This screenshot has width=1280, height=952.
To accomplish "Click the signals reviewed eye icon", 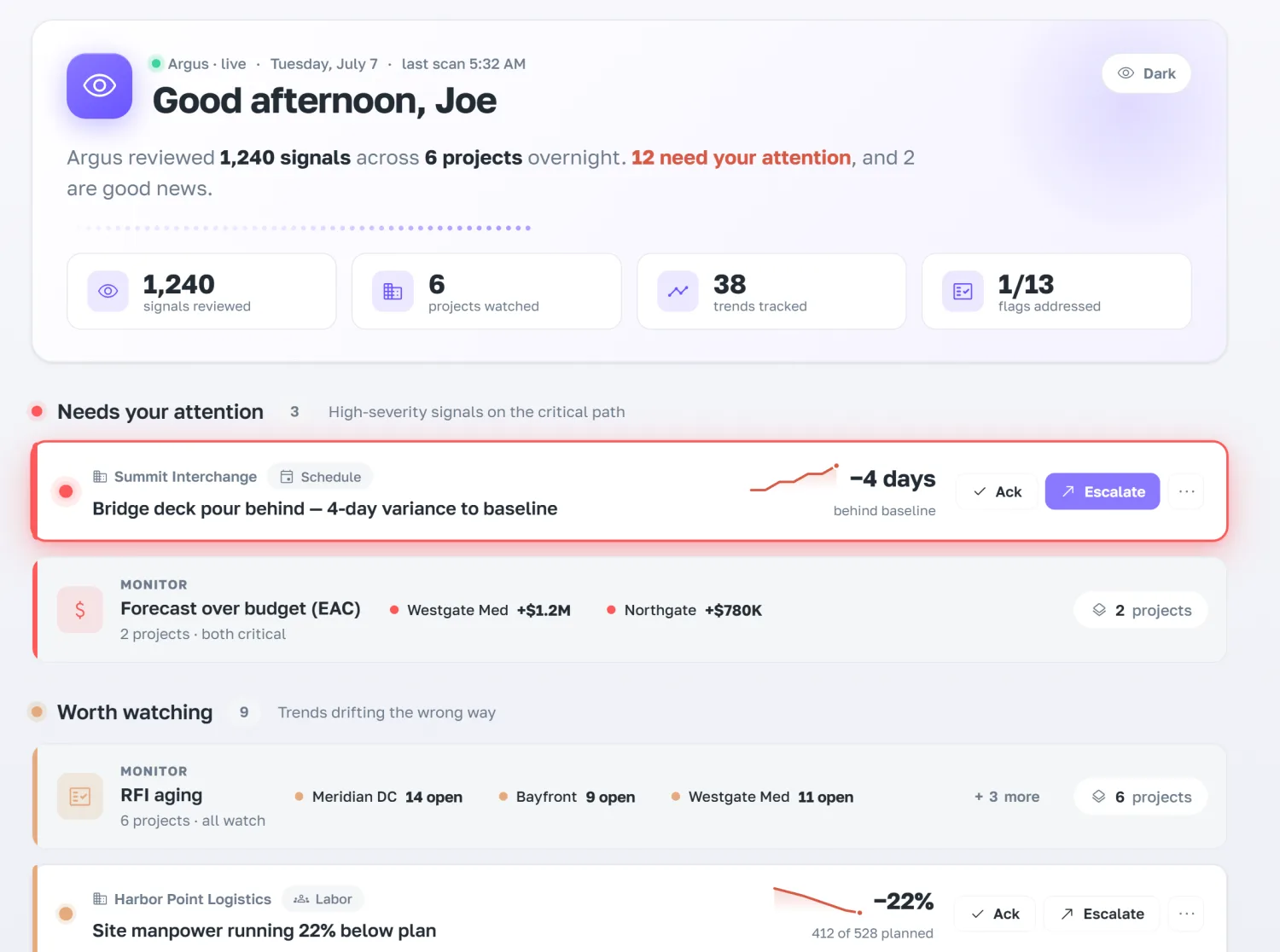I will pos(108,292).
